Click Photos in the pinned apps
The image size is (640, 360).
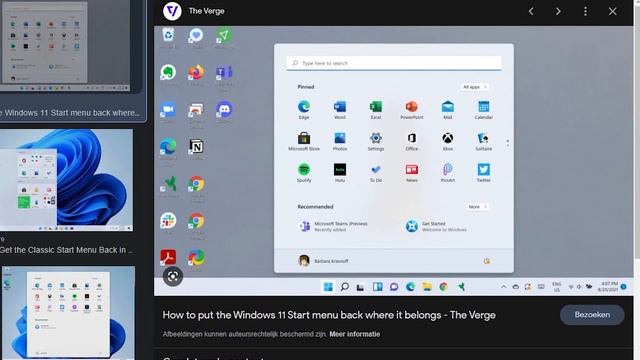click(340, 141)
